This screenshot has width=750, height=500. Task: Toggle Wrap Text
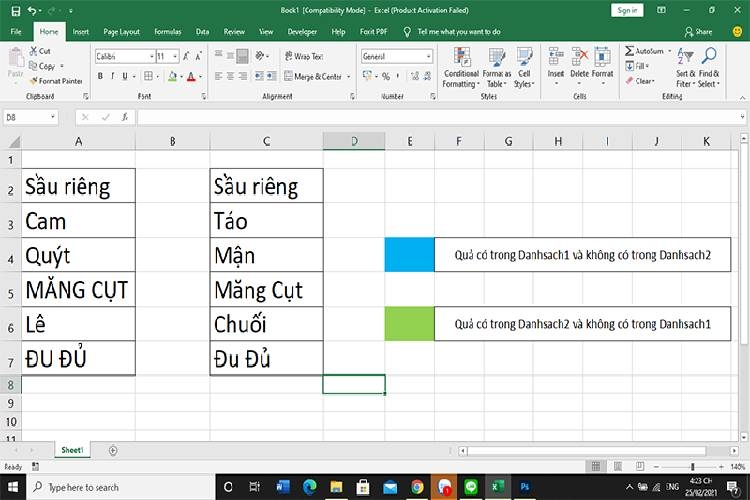(304, 56)
